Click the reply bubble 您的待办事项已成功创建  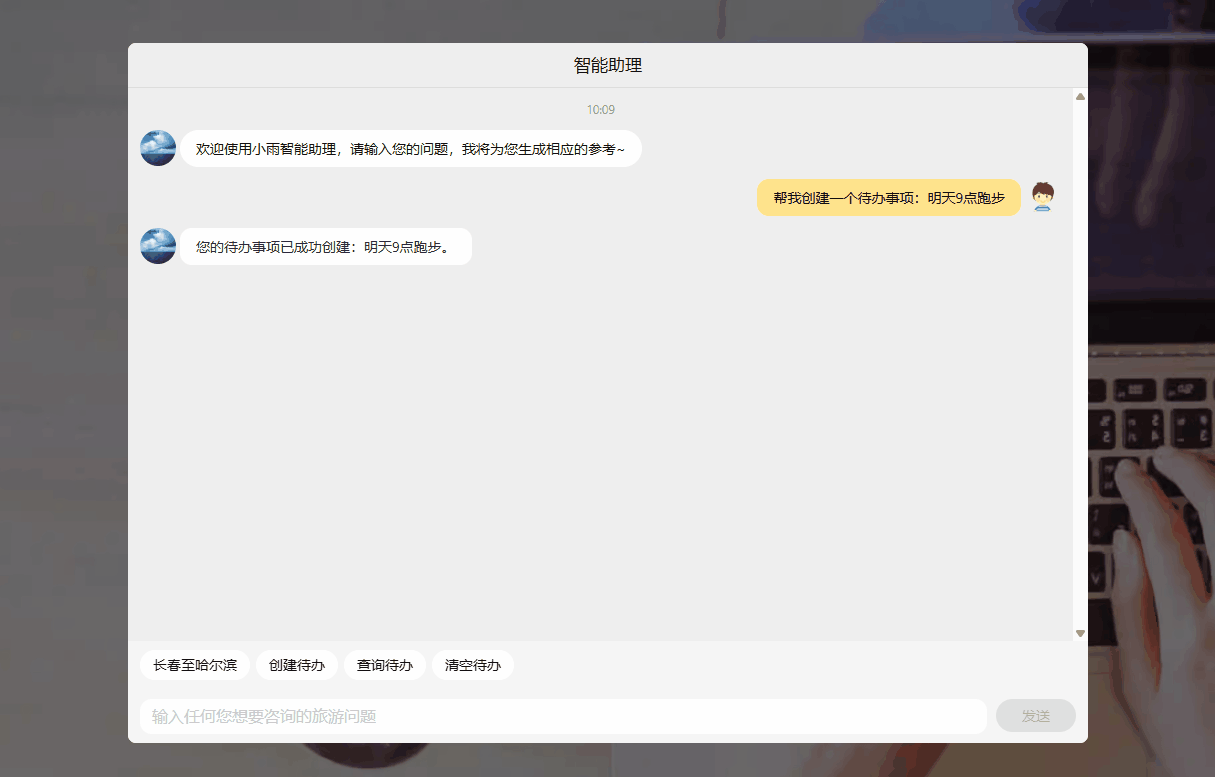[x=326, y=247]
